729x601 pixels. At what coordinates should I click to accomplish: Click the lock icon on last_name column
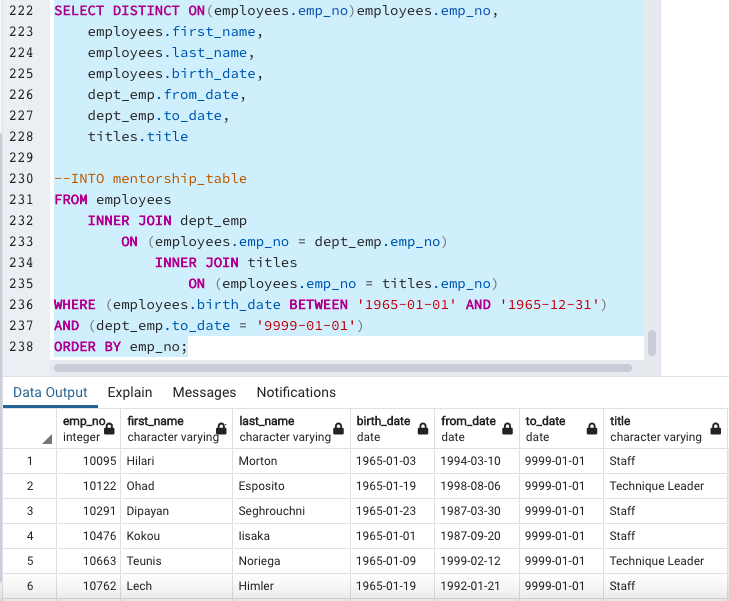[338, 429]
